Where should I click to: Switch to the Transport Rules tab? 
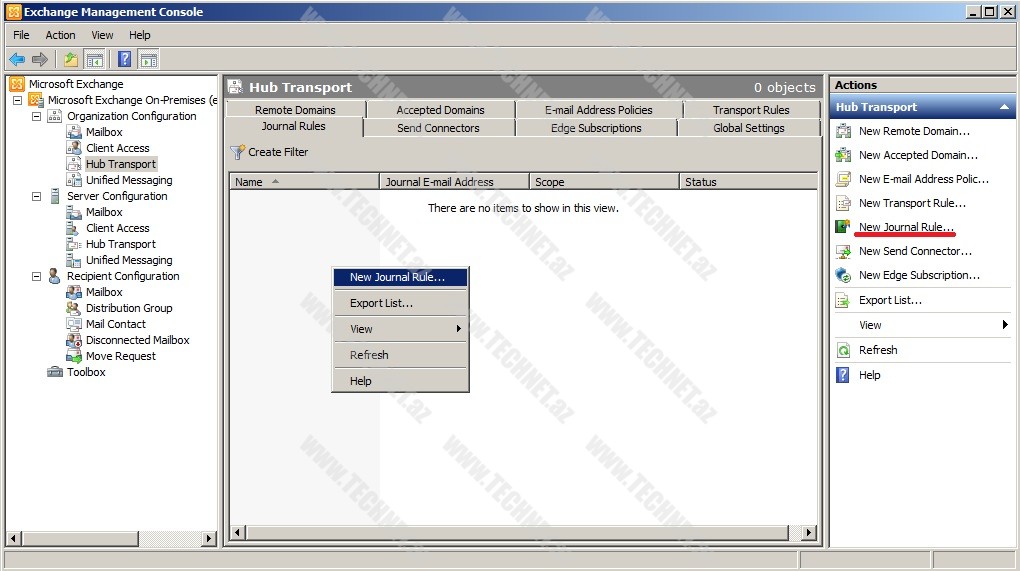pyautogui.click(x=750, y=110)
